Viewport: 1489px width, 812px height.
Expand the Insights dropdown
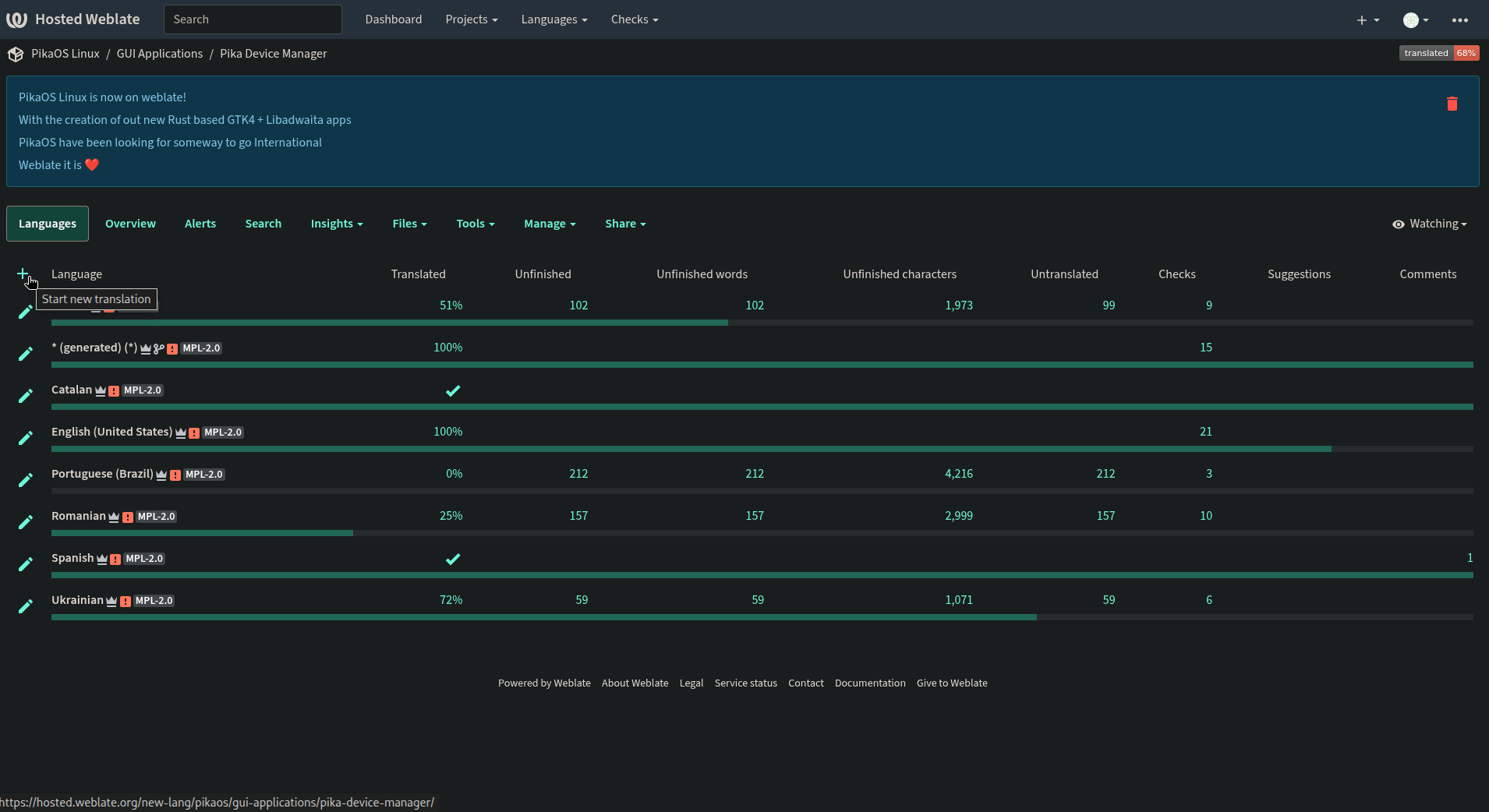point(337,224)
